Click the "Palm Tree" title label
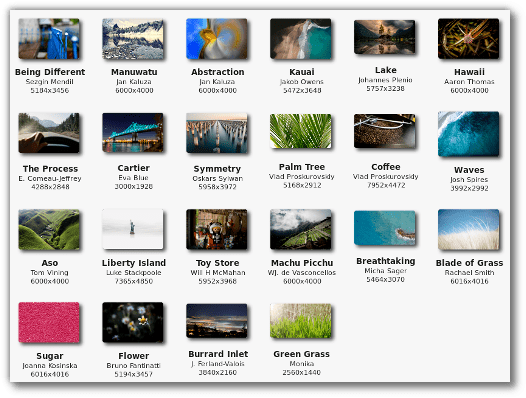The height and width of the screenshot is (398, 526). [x=302, y=167]
